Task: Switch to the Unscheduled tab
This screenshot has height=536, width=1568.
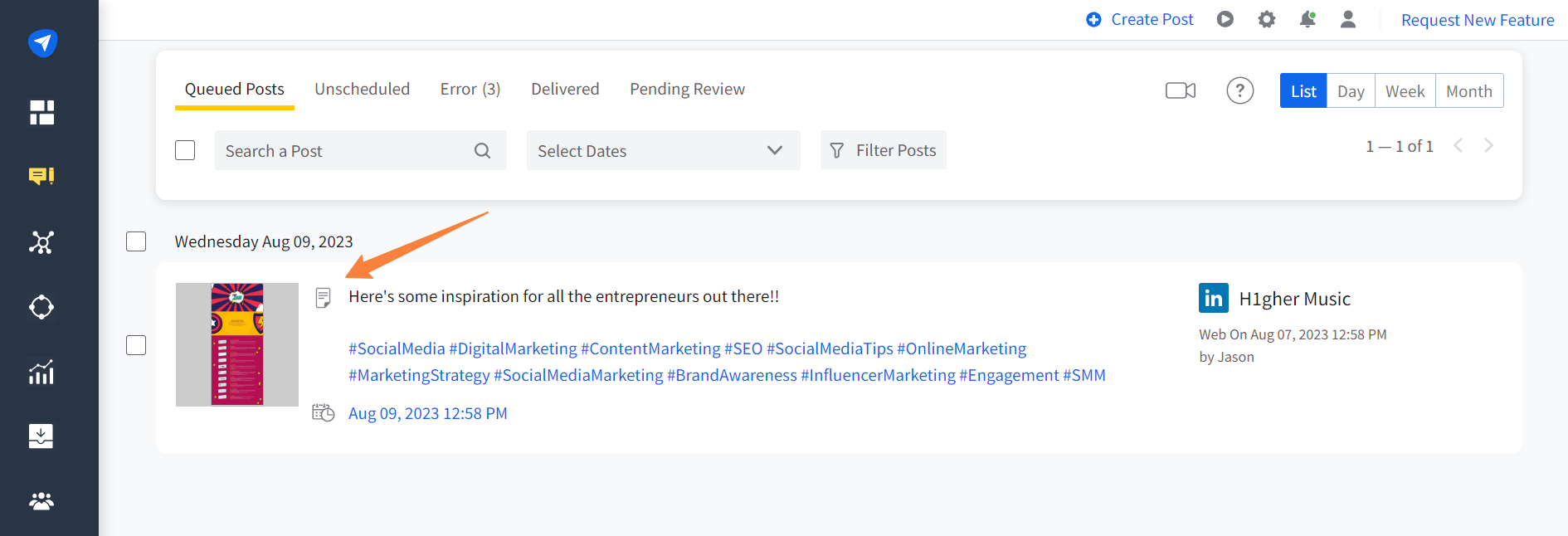Action: point(362,89)
